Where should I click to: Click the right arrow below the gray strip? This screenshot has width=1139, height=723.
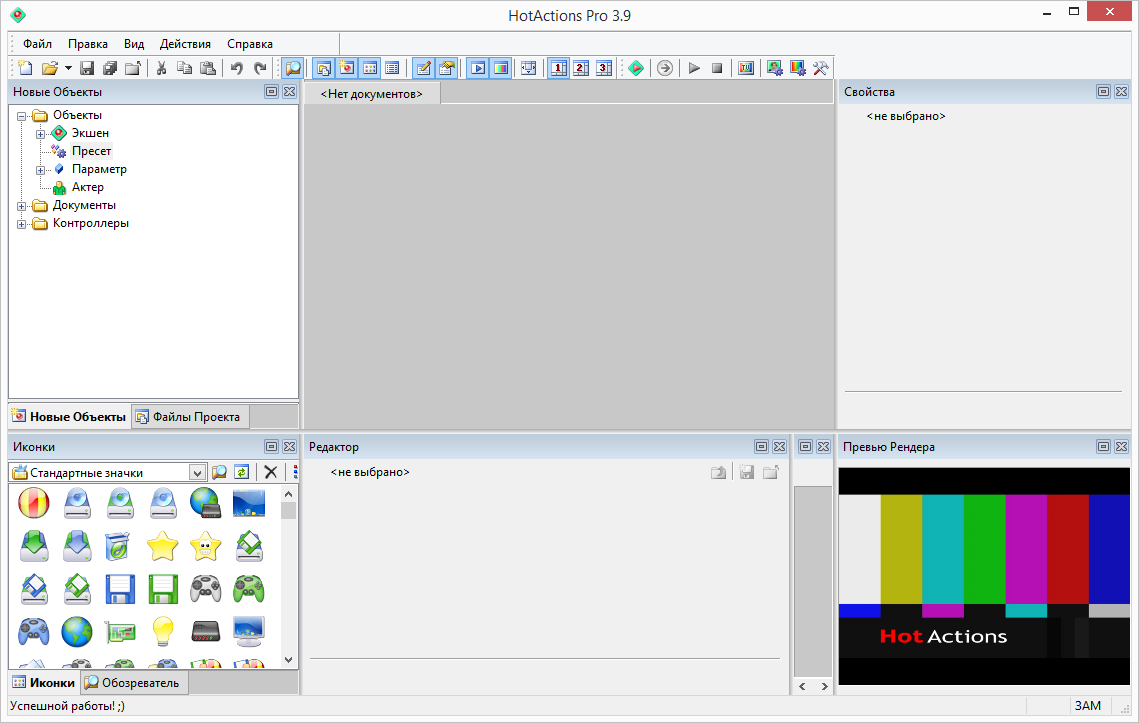(824, 687)
